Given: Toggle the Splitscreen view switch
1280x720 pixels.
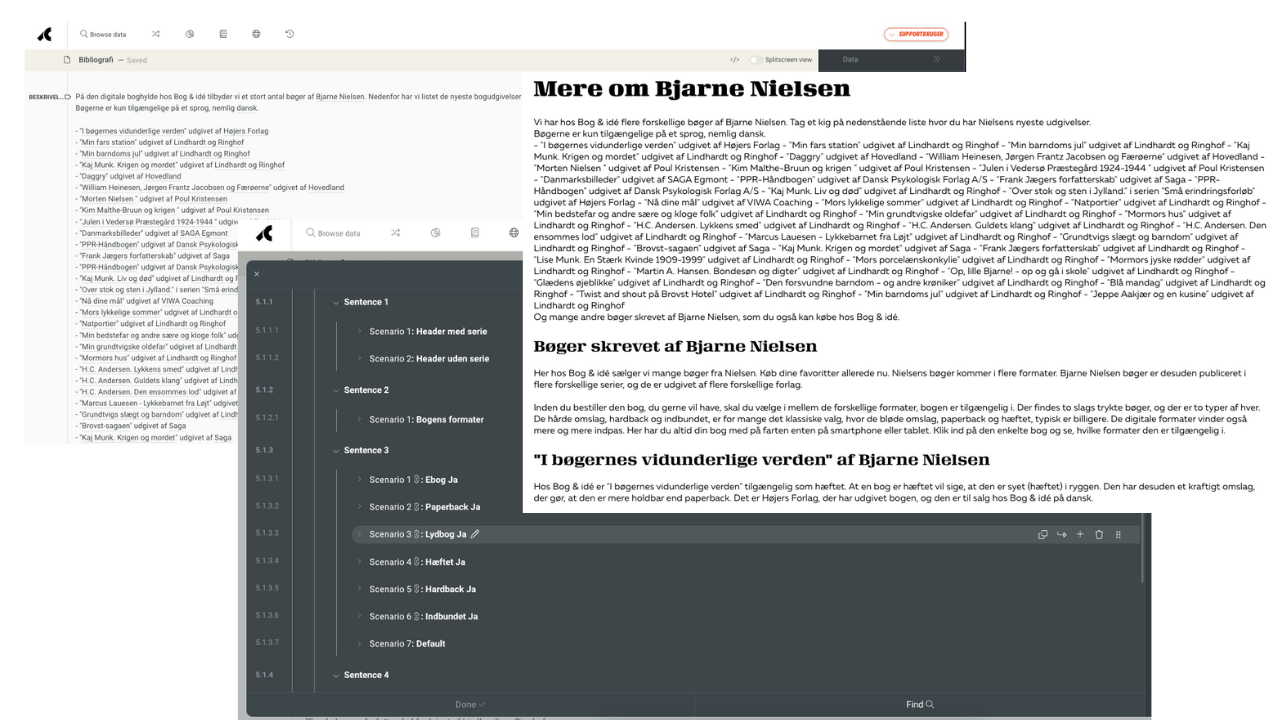Looking at the screenshot, I should [x=756, y=60].
